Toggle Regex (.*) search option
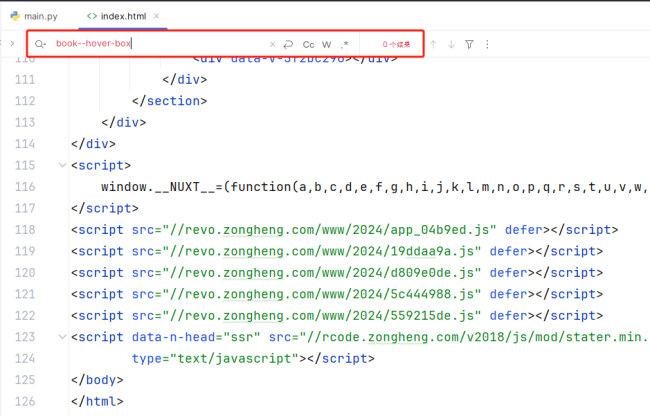This screenshot has height=416, width=650. click(x=344, y=44)
